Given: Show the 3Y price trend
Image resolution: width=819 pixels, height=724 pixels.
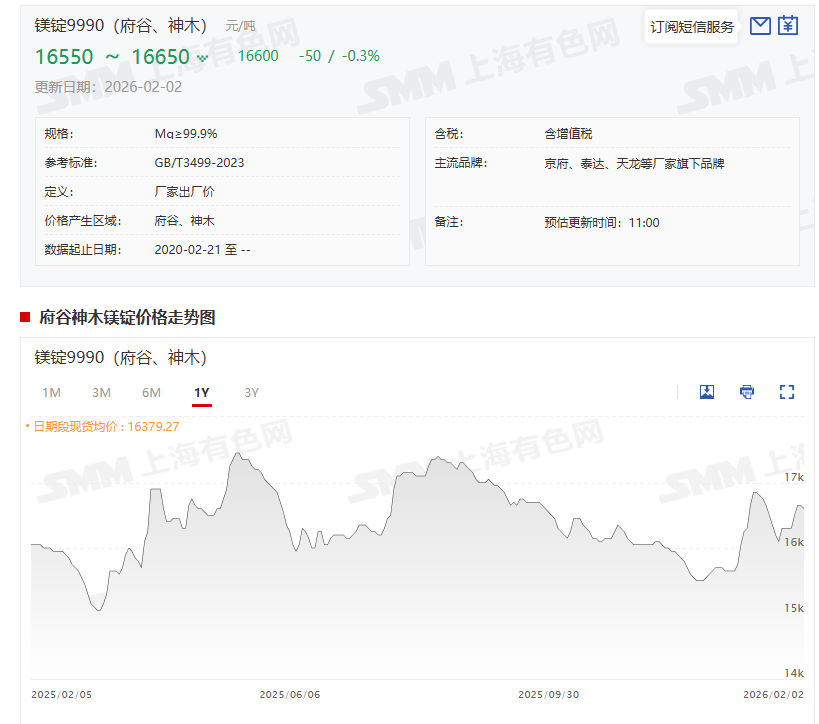Looking at the screenshot, I should click(x=252, y=393).
